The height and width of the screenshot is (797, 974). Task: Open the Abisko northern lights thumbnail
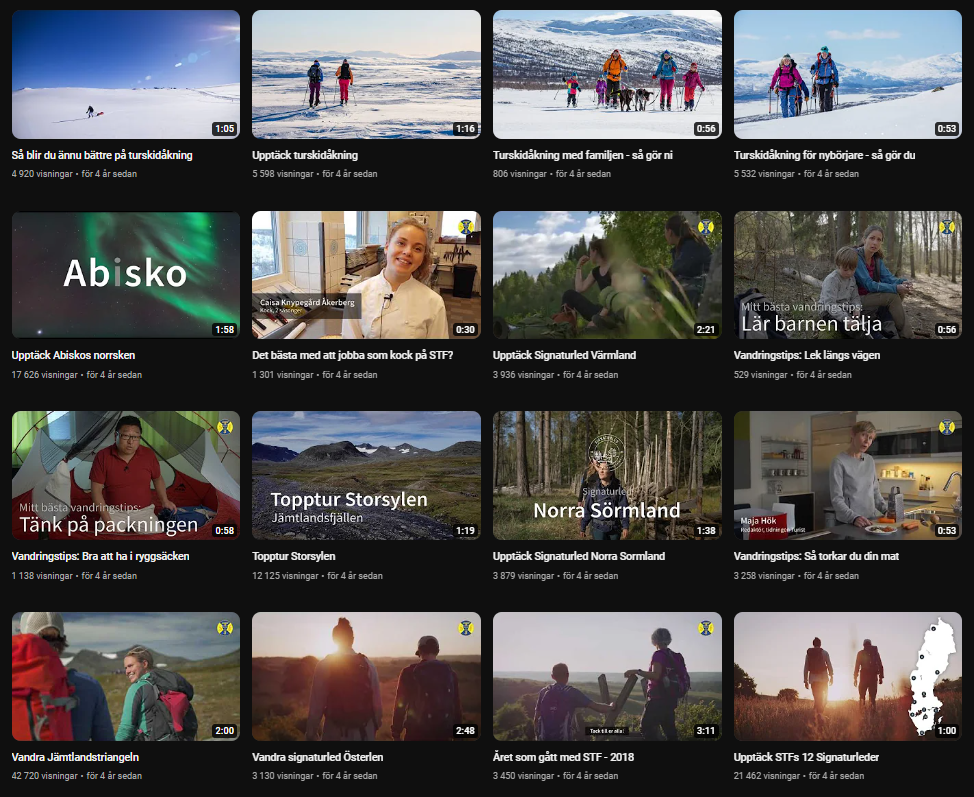(125, 275)
